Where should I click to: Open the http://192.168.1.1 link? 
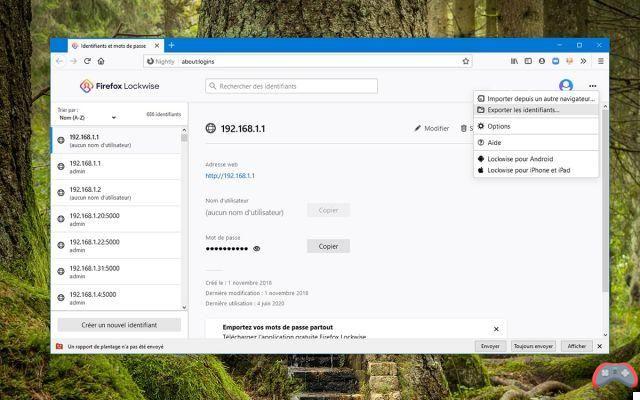[230, 176]
